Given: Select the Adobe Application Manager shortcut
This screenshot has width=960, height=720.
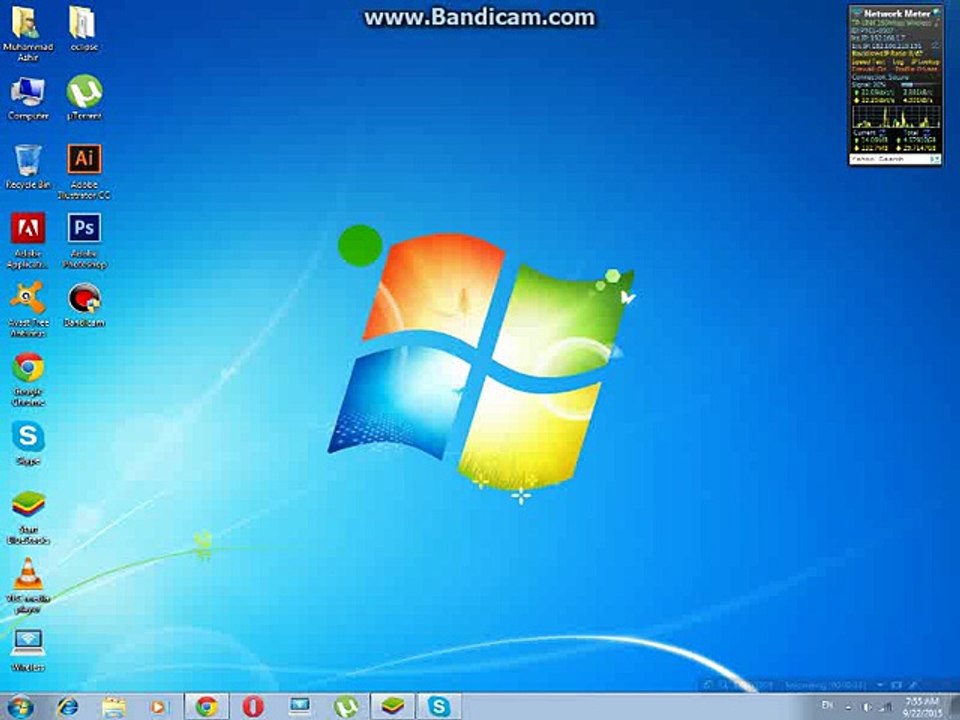Looking at the screenshot, I should point(28,241).
